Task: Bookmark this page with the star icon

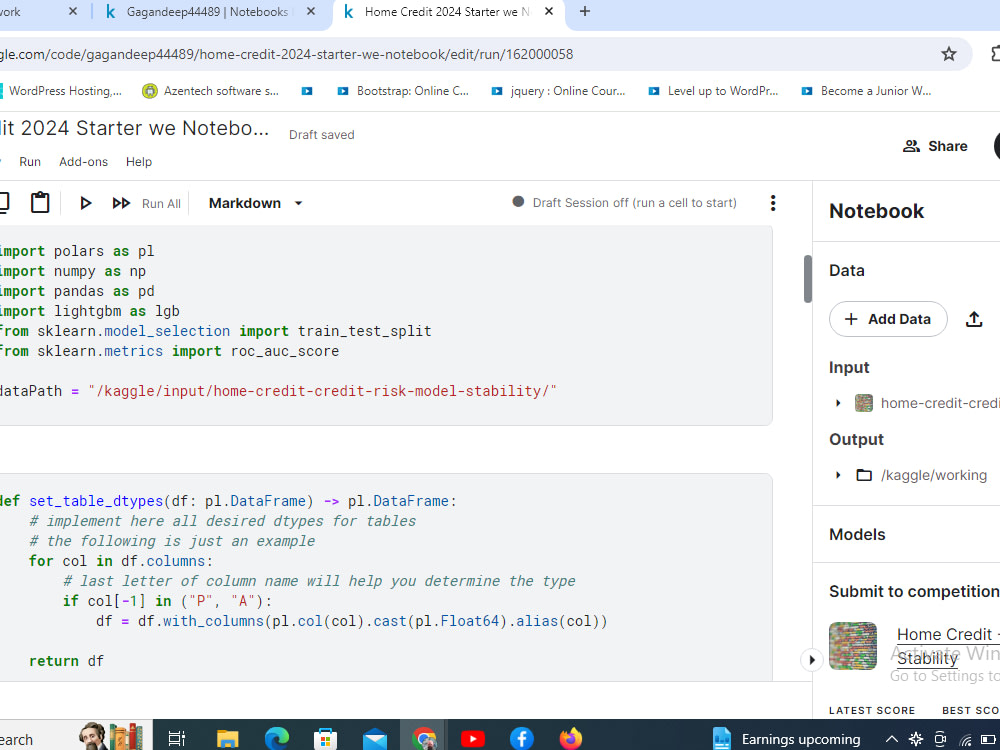Action: pyautogui.click(x=949, y=54)
